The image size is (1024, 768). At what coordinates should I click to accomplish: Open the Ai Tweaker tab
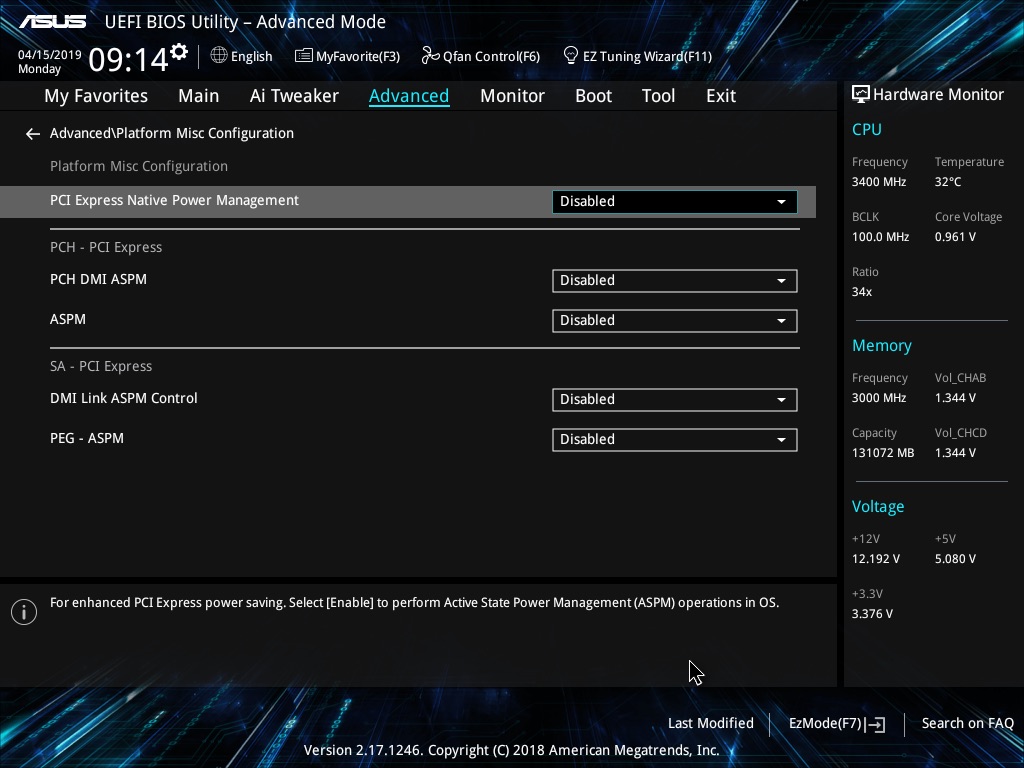click(x=294, y=96)
